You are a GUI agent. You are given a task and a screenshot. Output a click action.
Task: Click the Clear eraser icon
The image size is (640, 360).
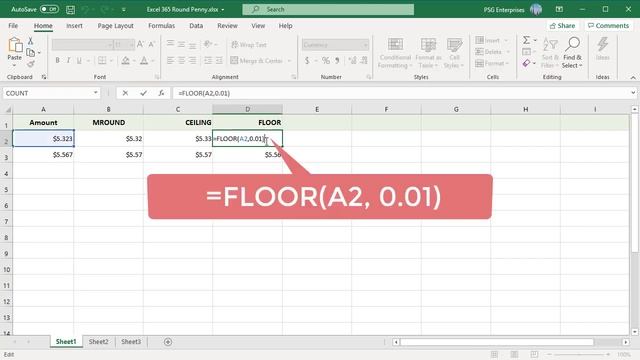(x=527, y=63)
